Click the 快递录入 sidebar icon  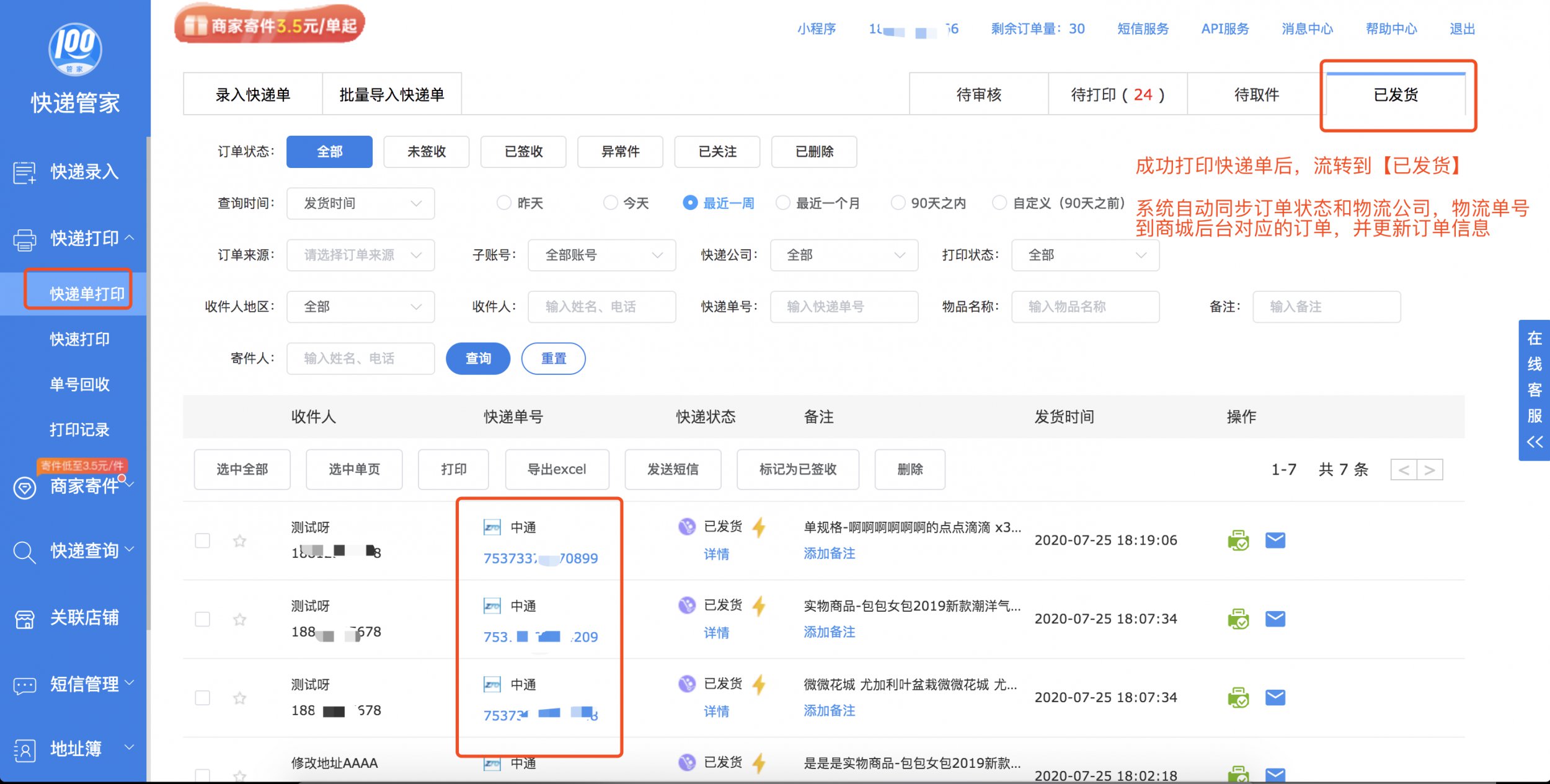point(25,172)
